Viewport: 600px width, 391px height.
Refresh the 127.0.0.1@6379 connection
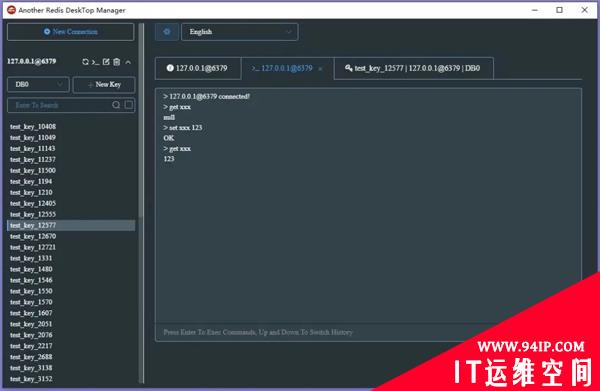pyautogui.click(x=85, y=62)
